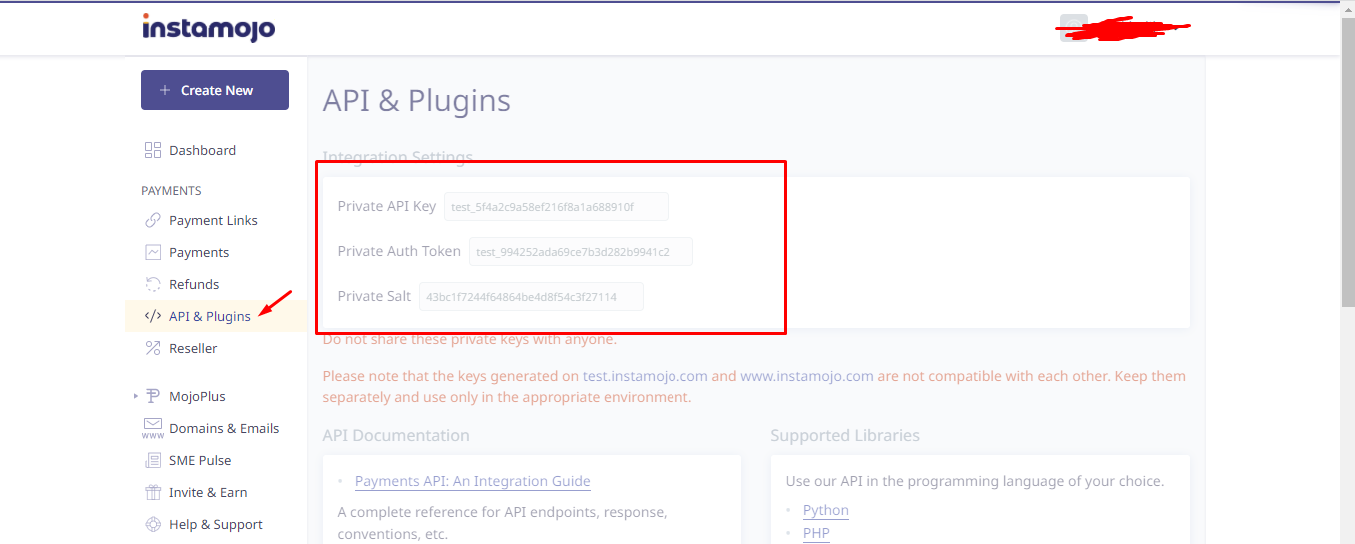
Task: Click the API & Plugins code icon
Action: click(153, 316)
